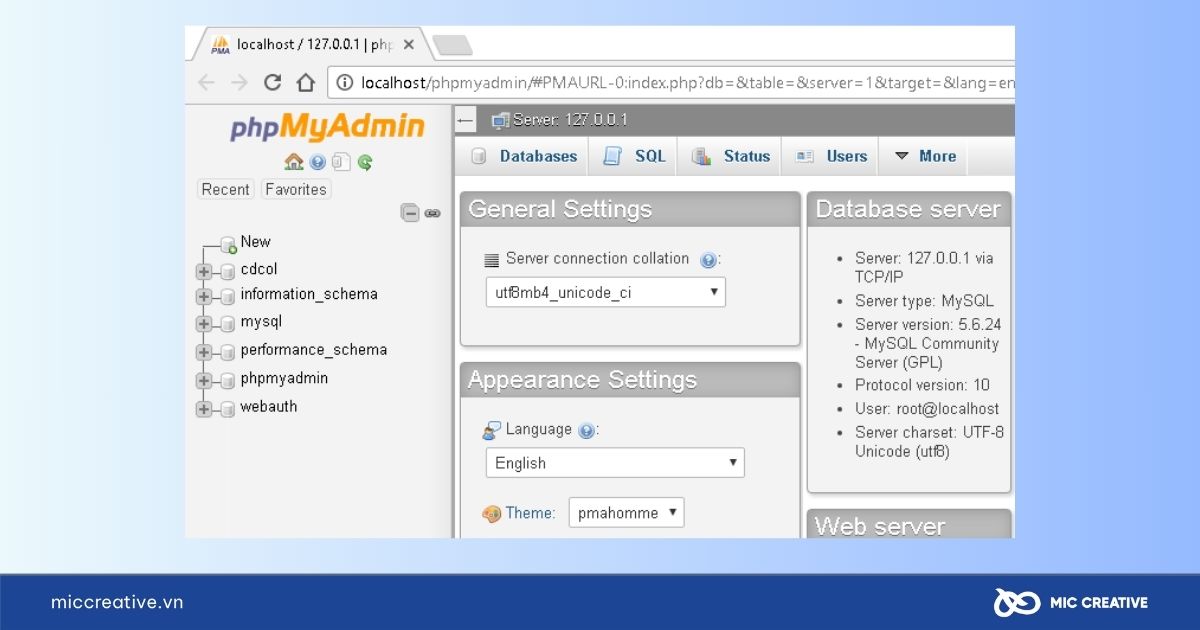Expand the webauth database node
This screenshot has height=630, width=1200.
coord(204,408)
